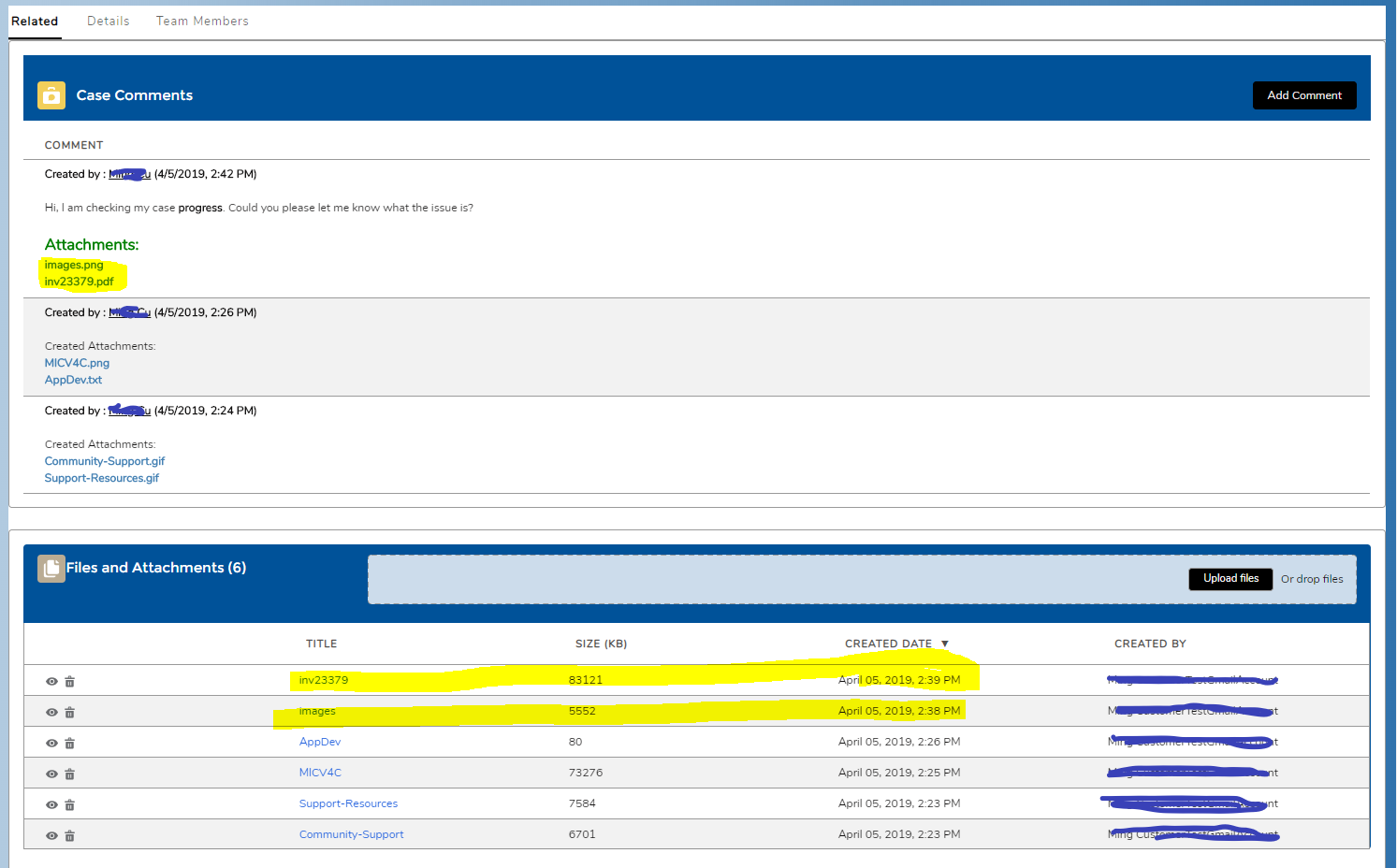
Task: Click the CREATED BY column header
Action: pos(1150,644)
